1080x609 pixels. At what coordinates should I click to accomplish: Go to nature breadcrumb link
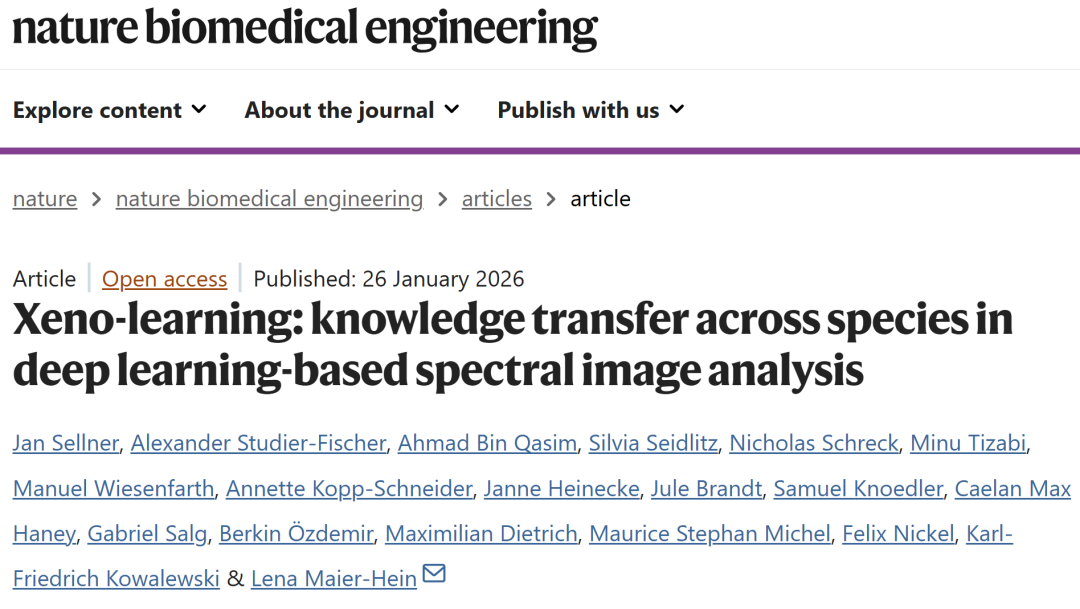[45, 199]
